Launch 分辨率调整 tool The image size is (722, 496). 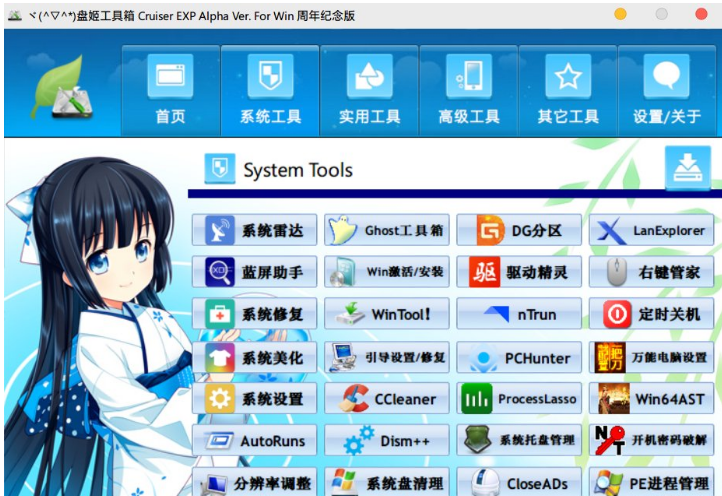255,482
